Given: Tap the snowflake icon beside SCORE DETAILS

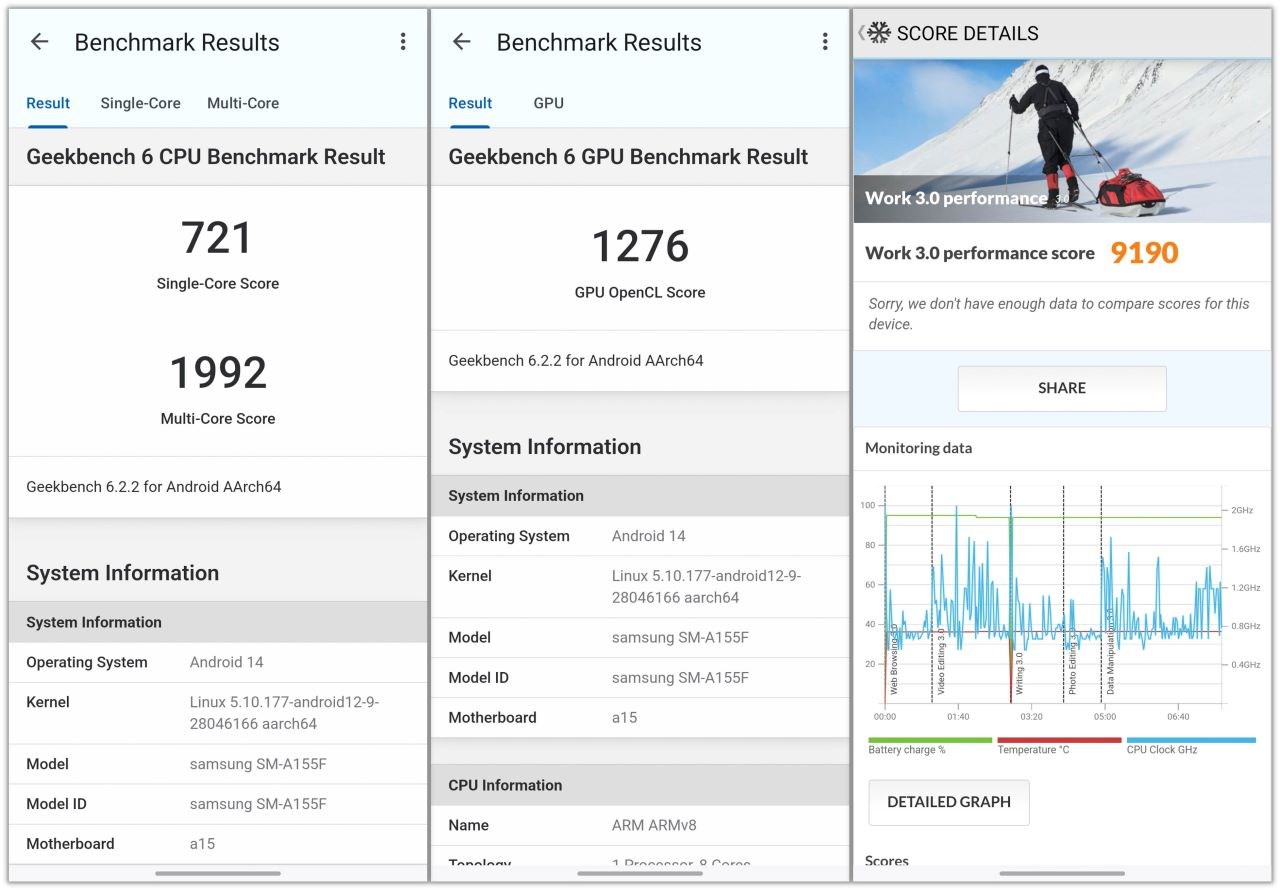Looking at the screenshot, I should 878,33.
